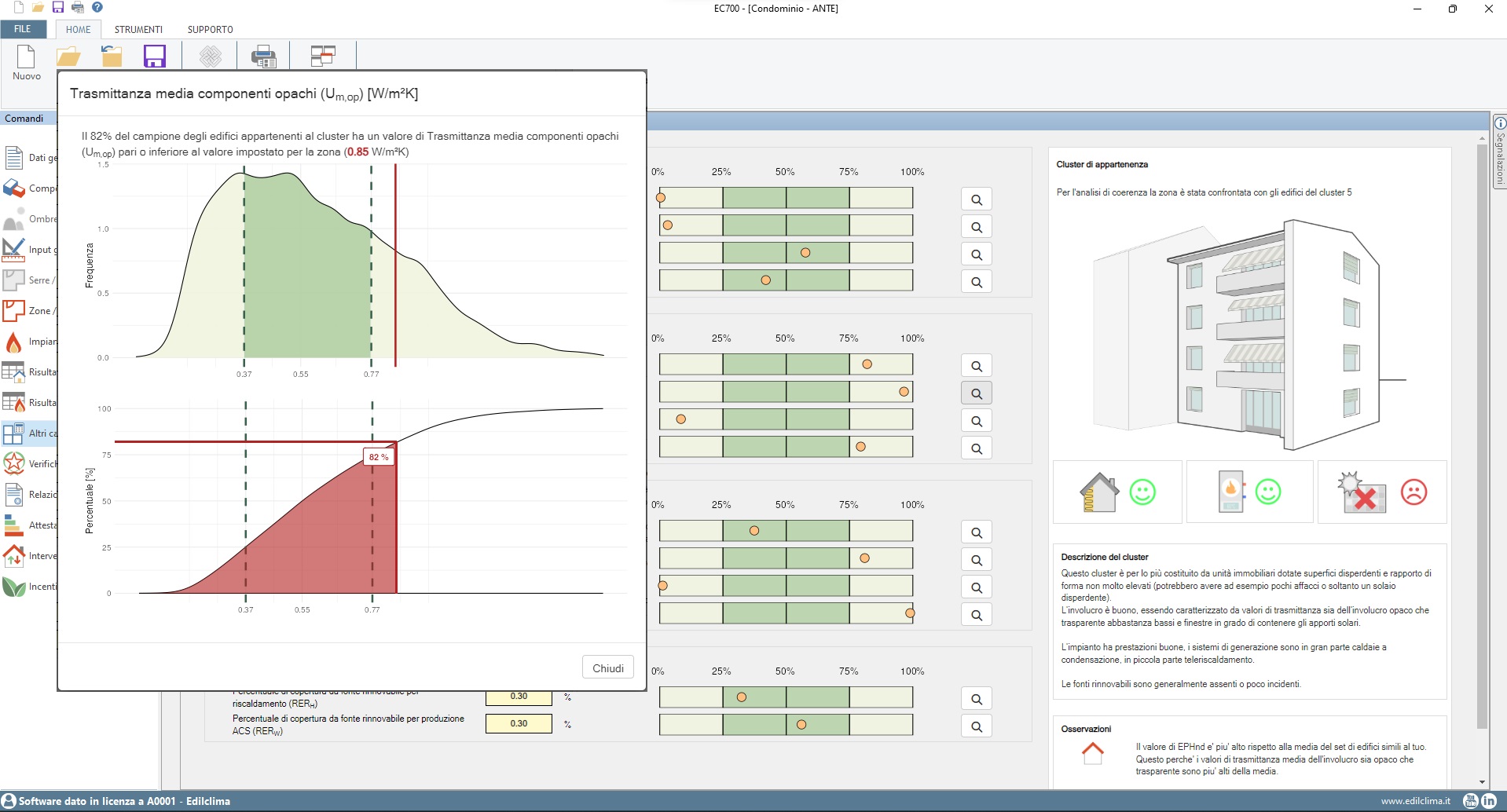Select the Serre sidebar item
Image resolution: width=1507 pixels, height=812 pixels.
click(30, 280)
